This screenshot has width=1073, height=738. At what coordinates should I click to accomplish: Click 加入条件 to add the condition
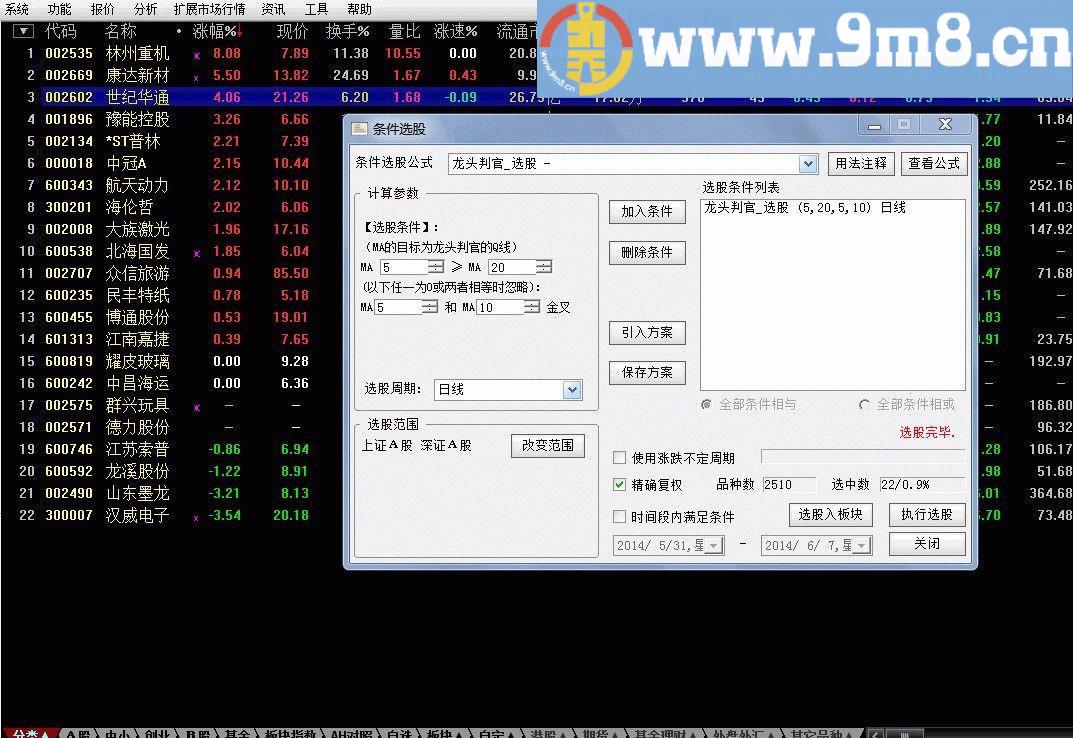[x=647, y=212]
